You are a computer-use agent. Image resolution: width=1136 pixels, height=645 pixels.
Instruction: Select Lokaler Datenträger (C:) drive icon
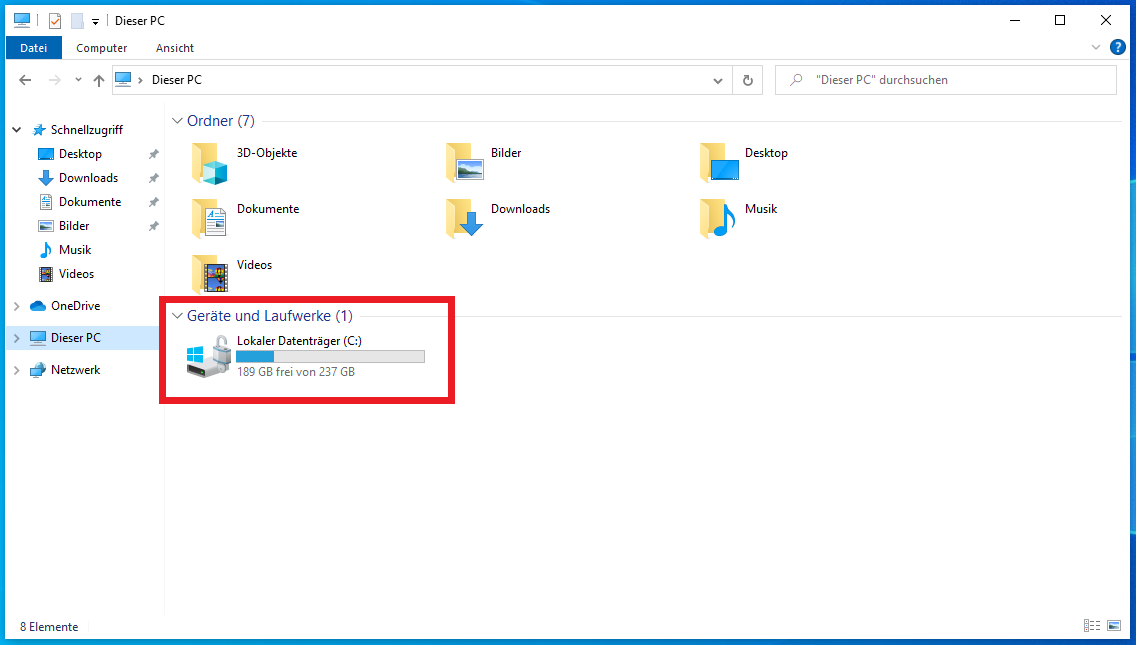pyautogui.click(x=209, y=357)
